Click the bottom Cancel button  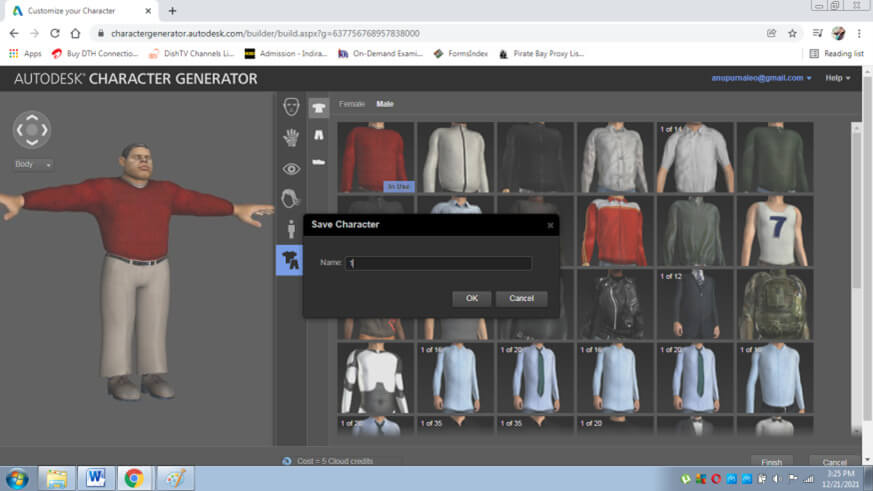(834, 461)
